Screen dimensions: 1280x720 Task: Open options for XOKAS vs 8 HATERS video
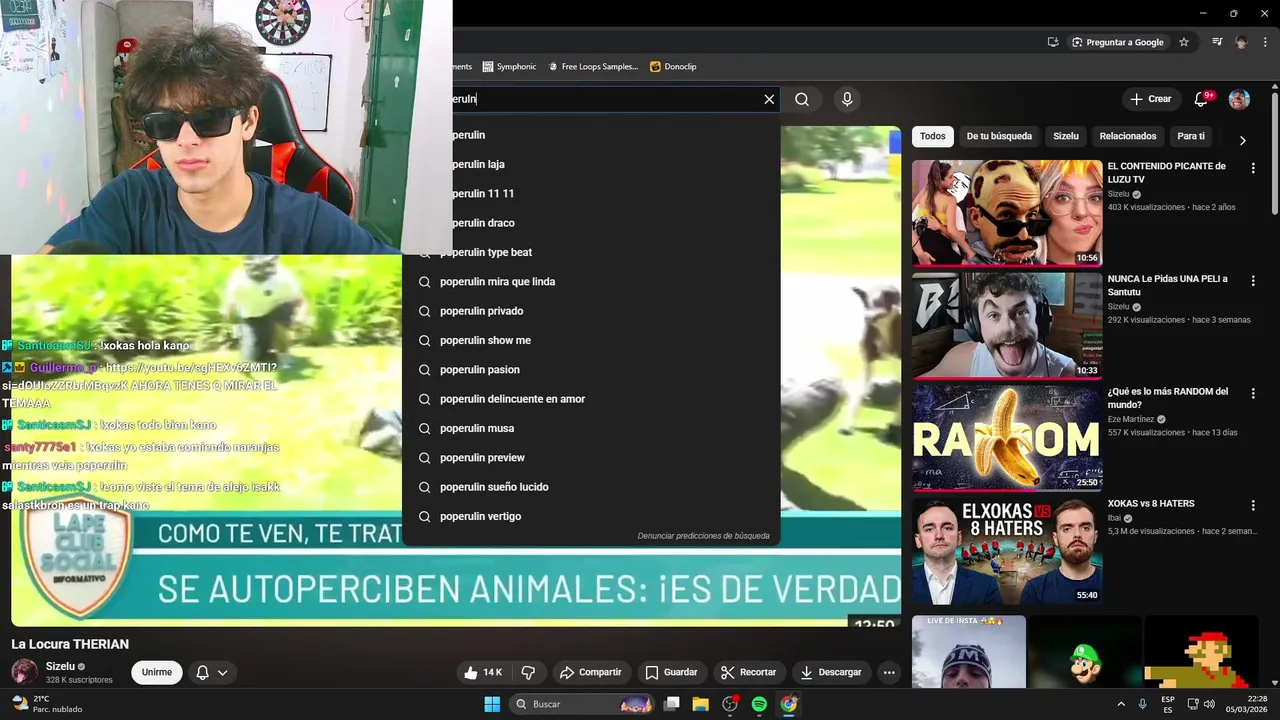tap(1252, 506)
